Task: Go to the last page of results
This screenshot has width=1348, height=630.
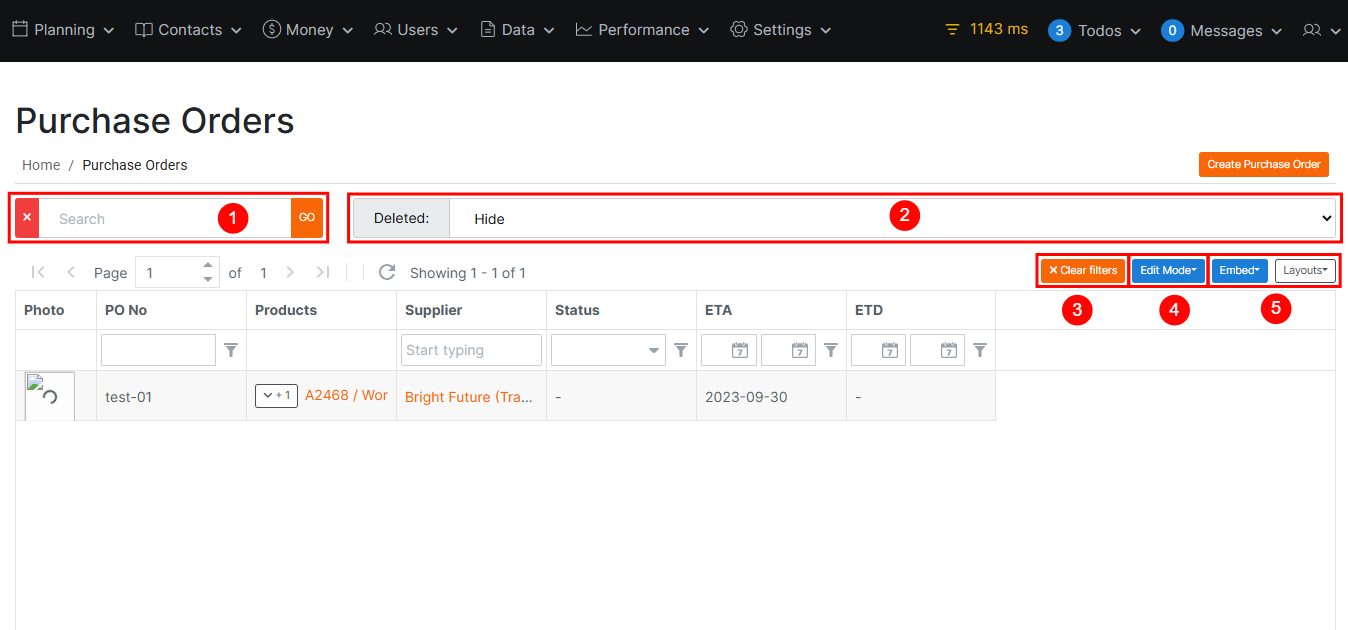Action: [321, 272]
